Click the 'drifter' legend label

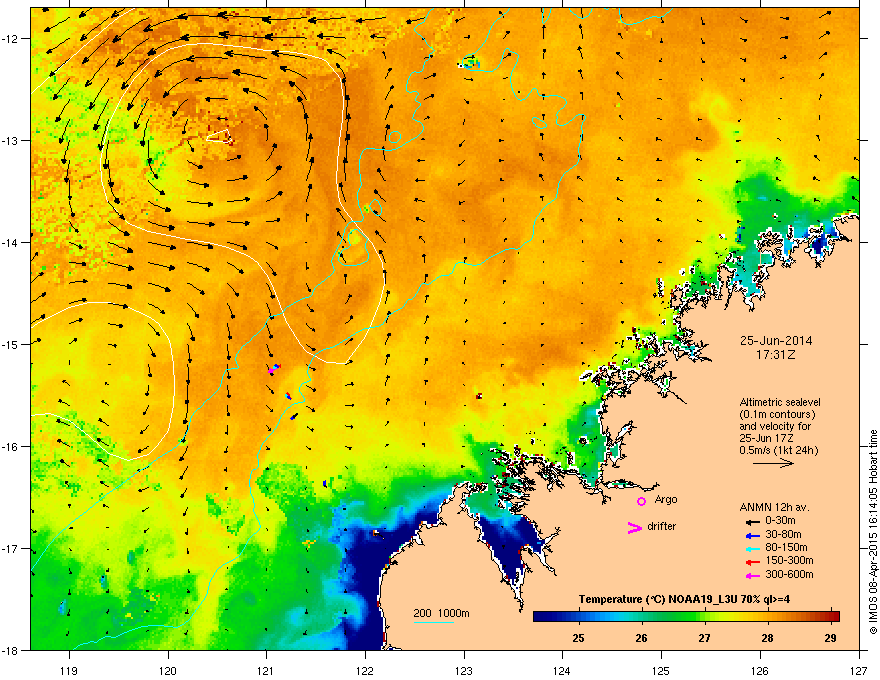(x=661, y=526)
